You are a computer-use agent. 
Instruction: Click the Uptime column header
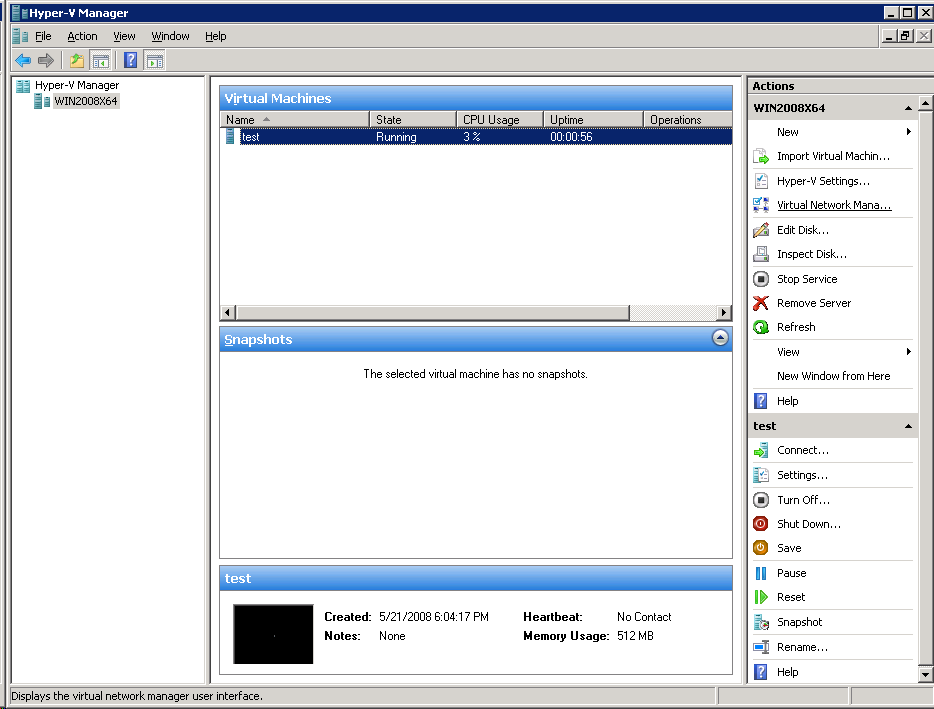(x=593, y=120)
